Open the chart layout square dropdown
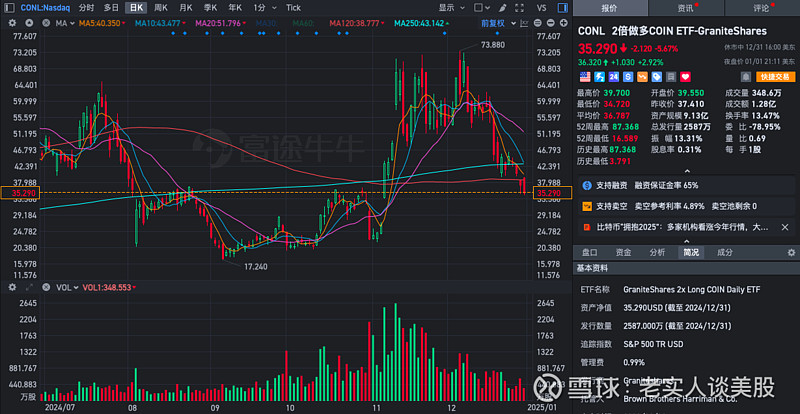This screenshot has height=414, width=800. [x=482, y=8]
